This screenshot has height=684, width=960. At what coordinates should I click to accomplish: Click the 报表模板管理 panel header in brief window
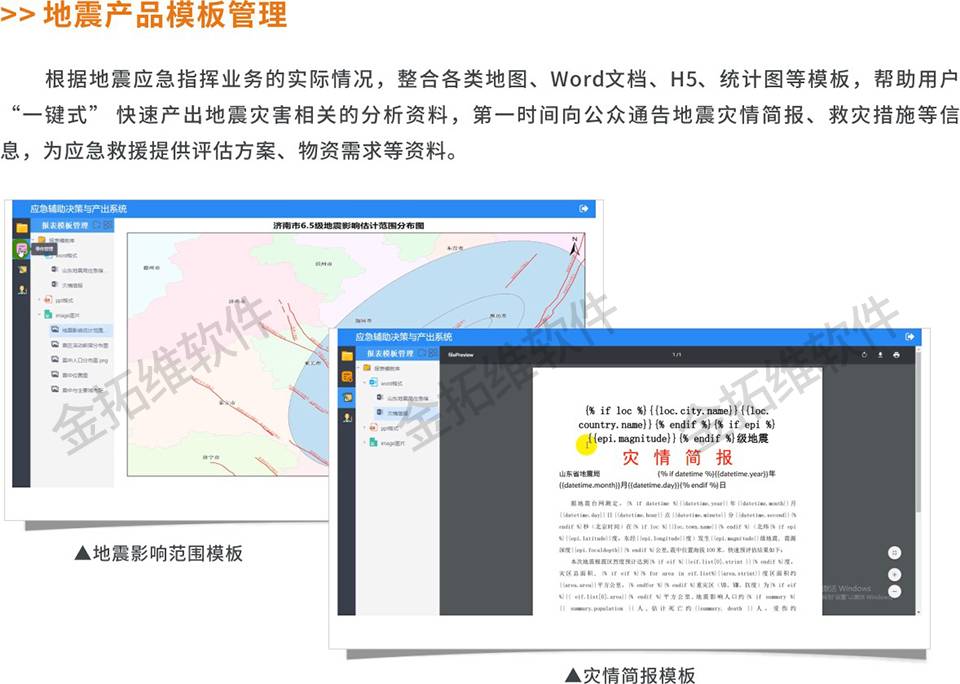pyautogui.click(x=391, y=353)
